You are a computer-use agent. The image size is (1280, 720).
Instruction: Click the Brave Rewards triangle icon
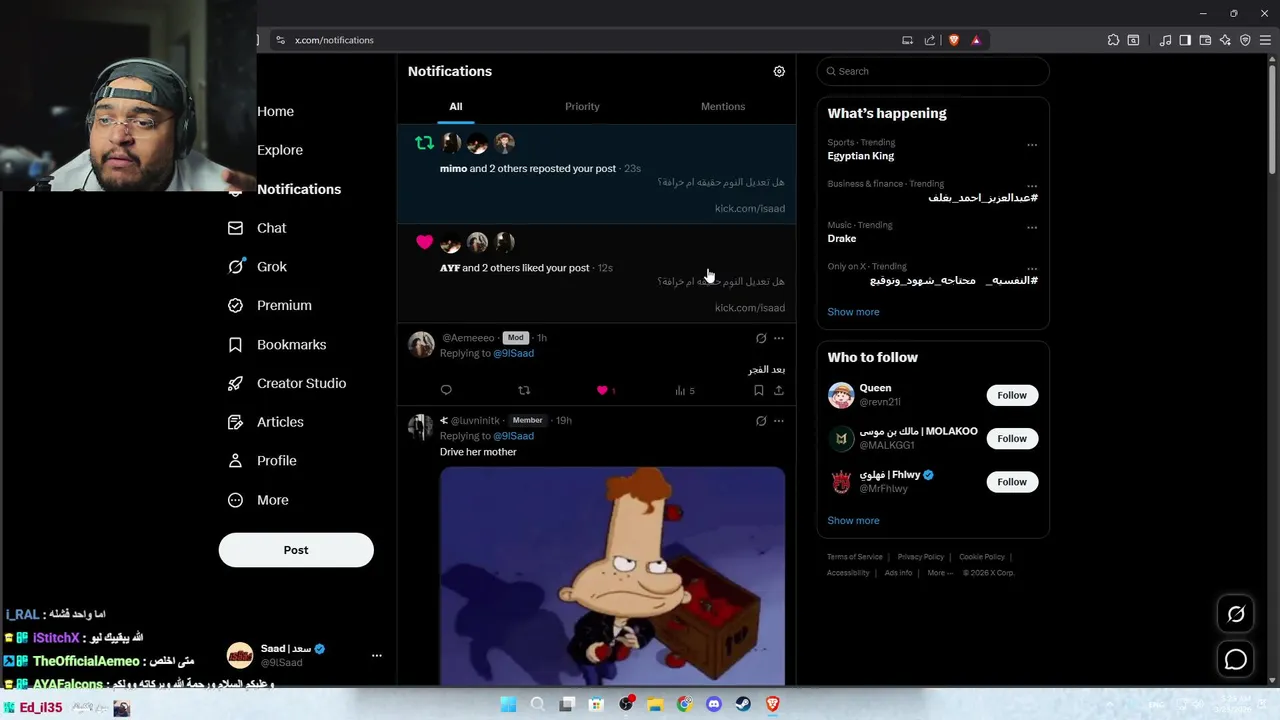976,40
